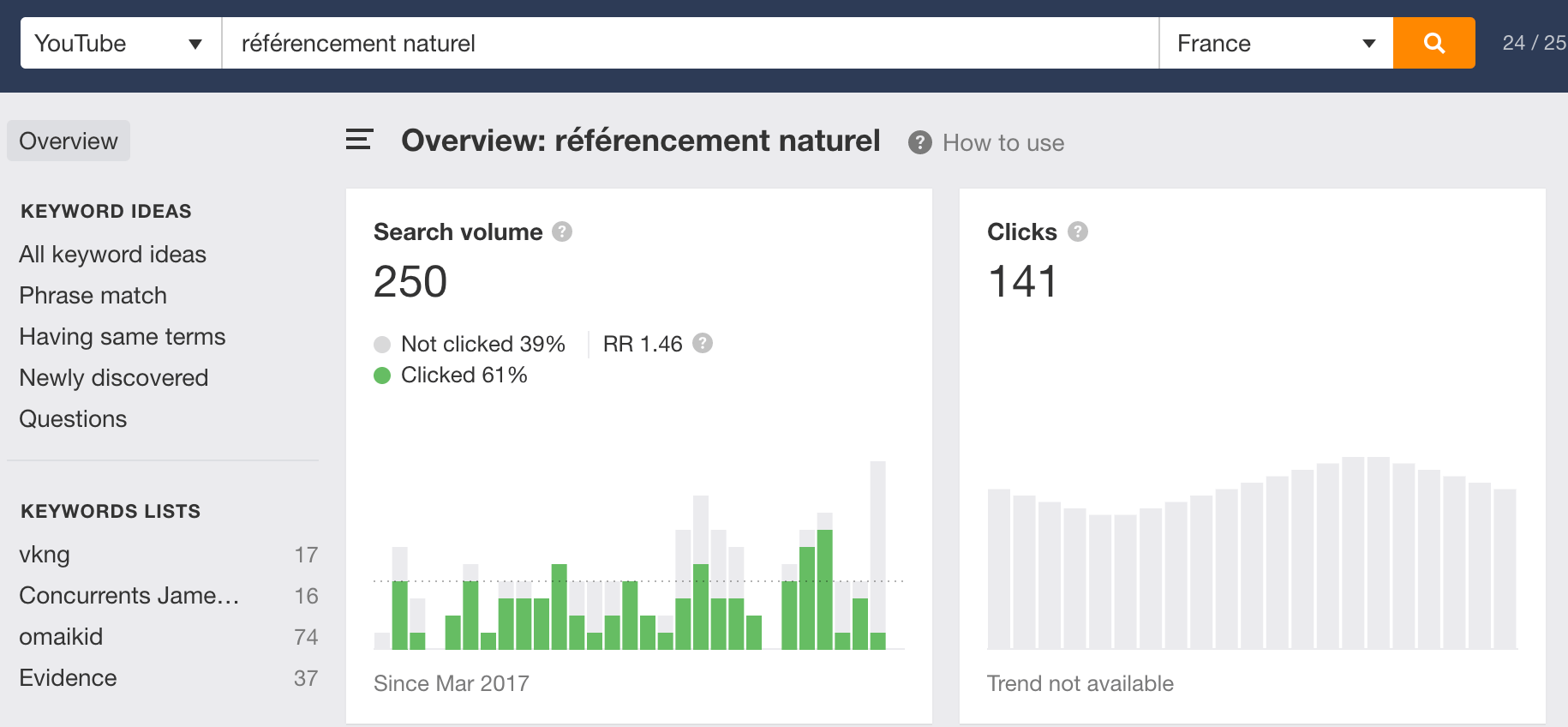
Task: Open Questions keyword ideas
Action: point(73,419)
